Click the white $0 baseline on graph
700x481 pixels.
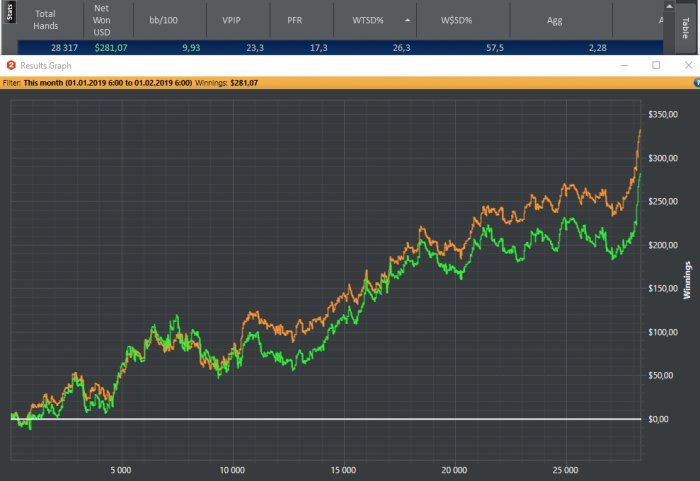point(326,419)
